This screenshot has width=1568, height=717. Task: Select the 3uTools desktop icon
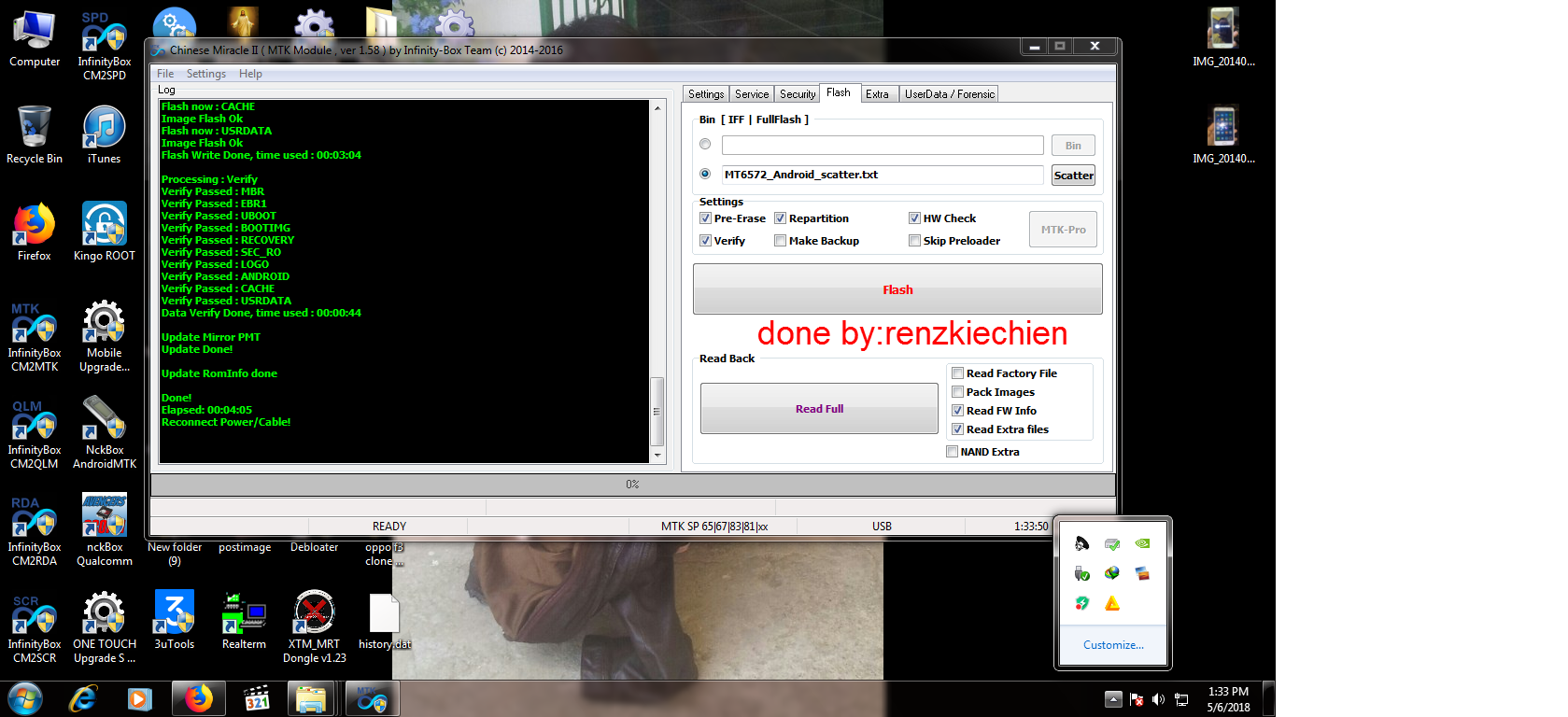175,621
